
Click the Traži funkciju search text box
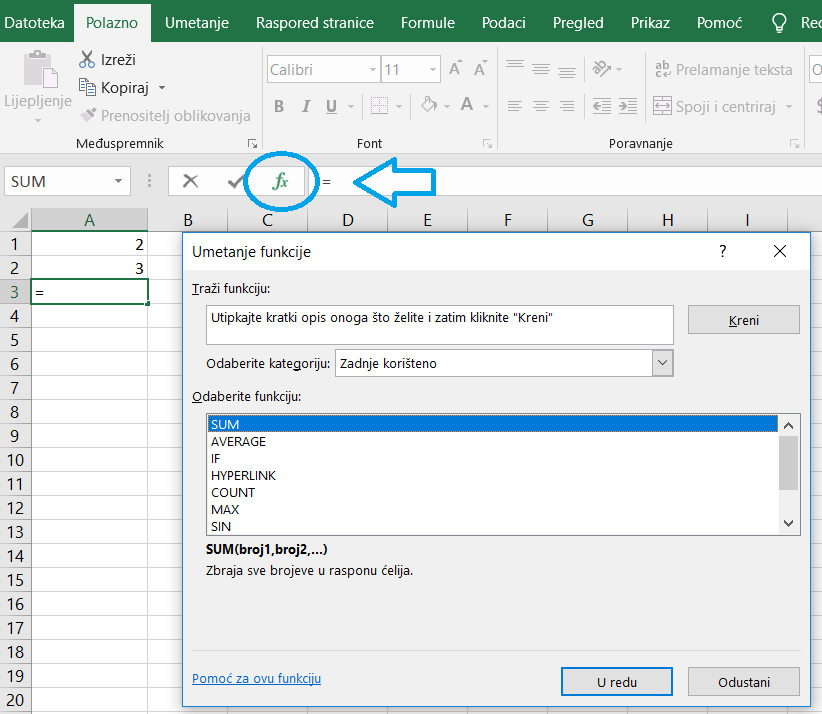[438, 325]
